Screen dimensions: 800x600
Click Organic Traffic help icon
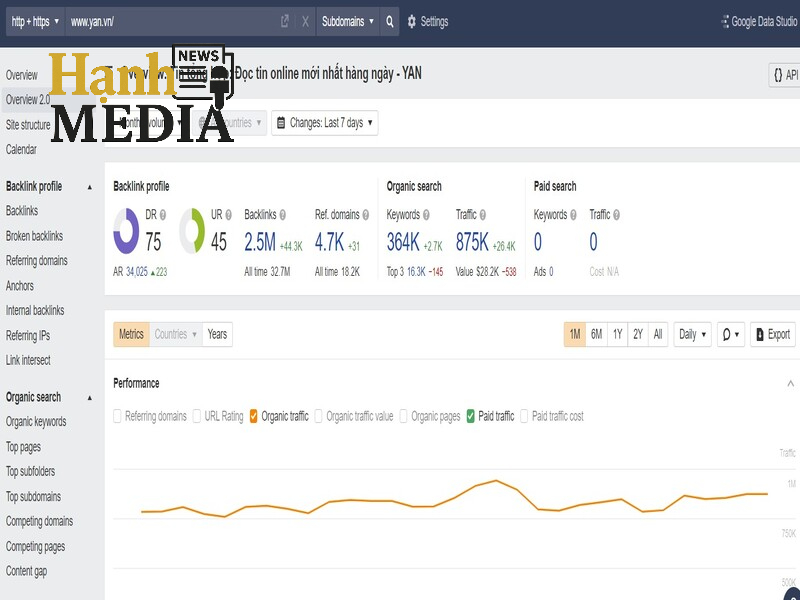point(483,215)
